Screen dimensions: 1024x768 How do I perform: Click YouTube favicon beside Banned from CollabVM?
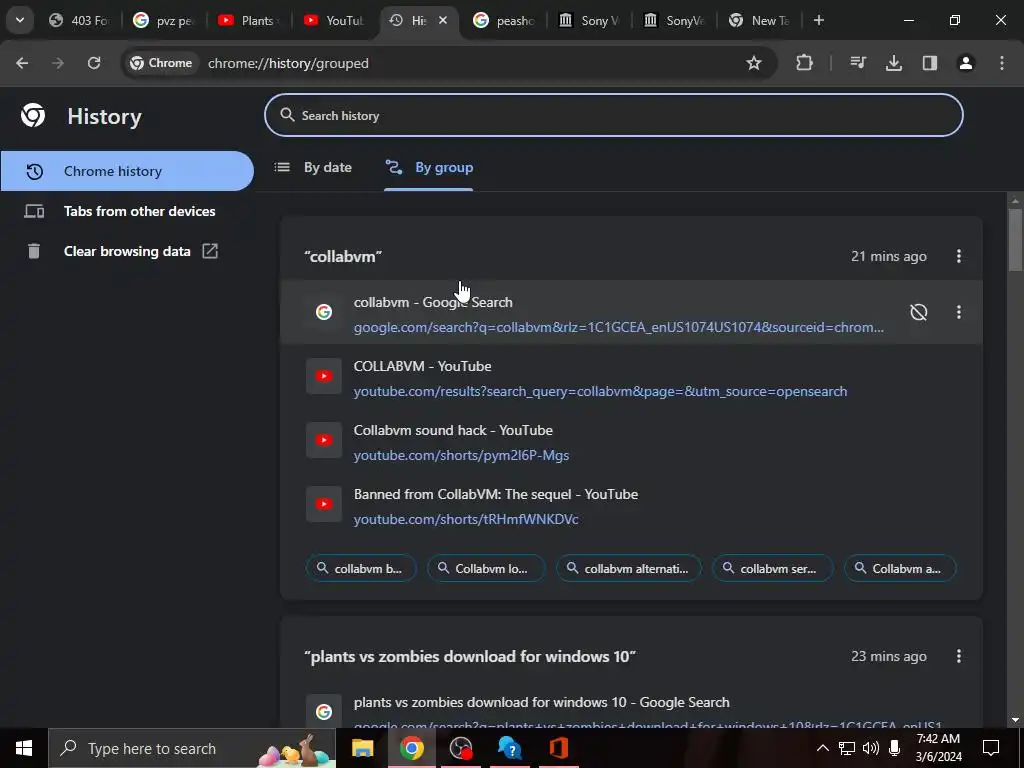(x=324, y=504)
